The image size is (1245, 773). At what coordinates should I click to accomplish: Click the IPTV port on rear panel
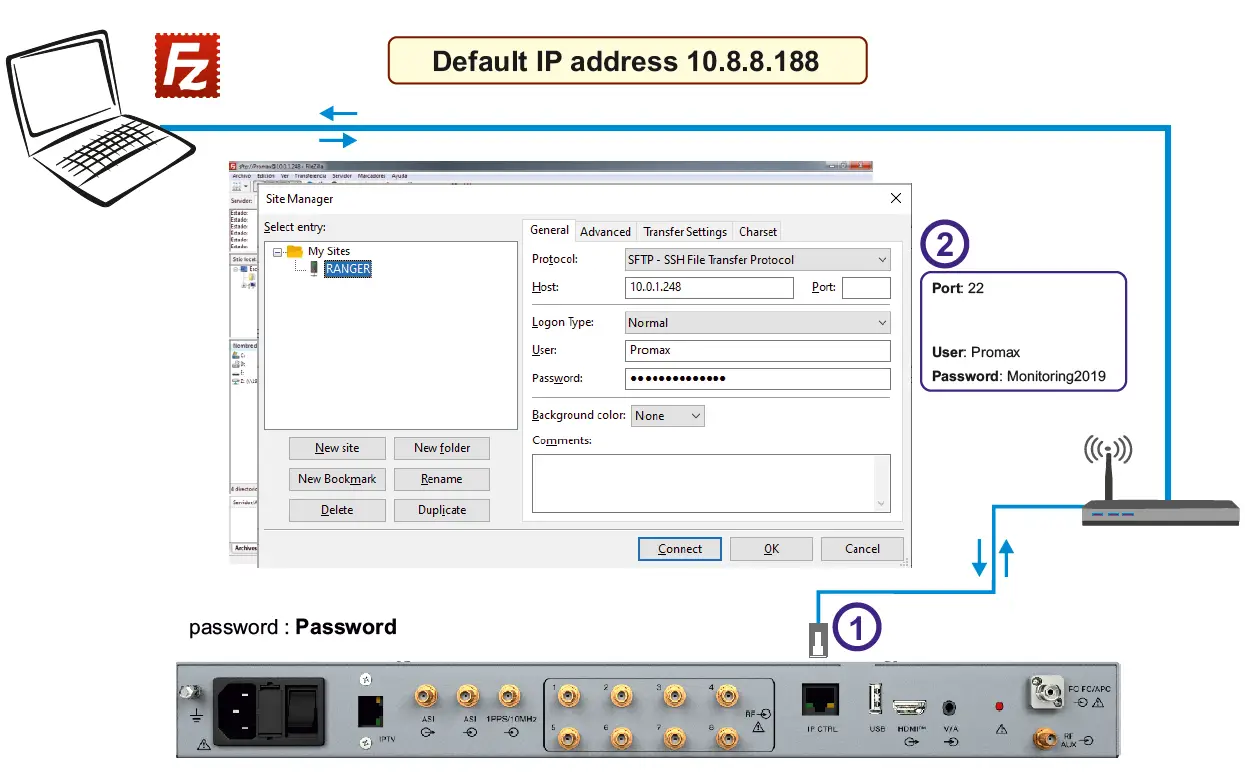coord(369,710)
